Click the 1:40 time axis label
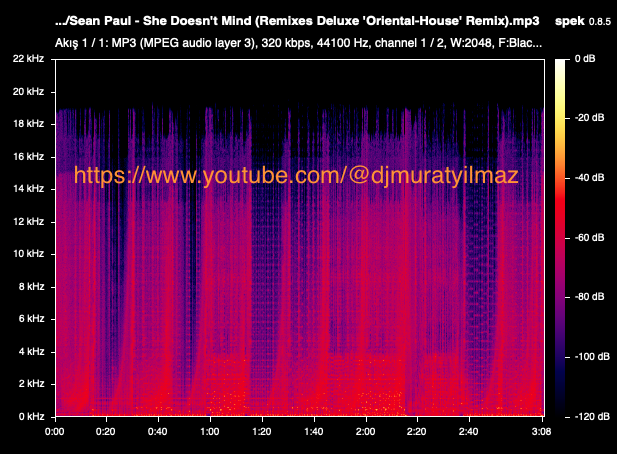 314,432
